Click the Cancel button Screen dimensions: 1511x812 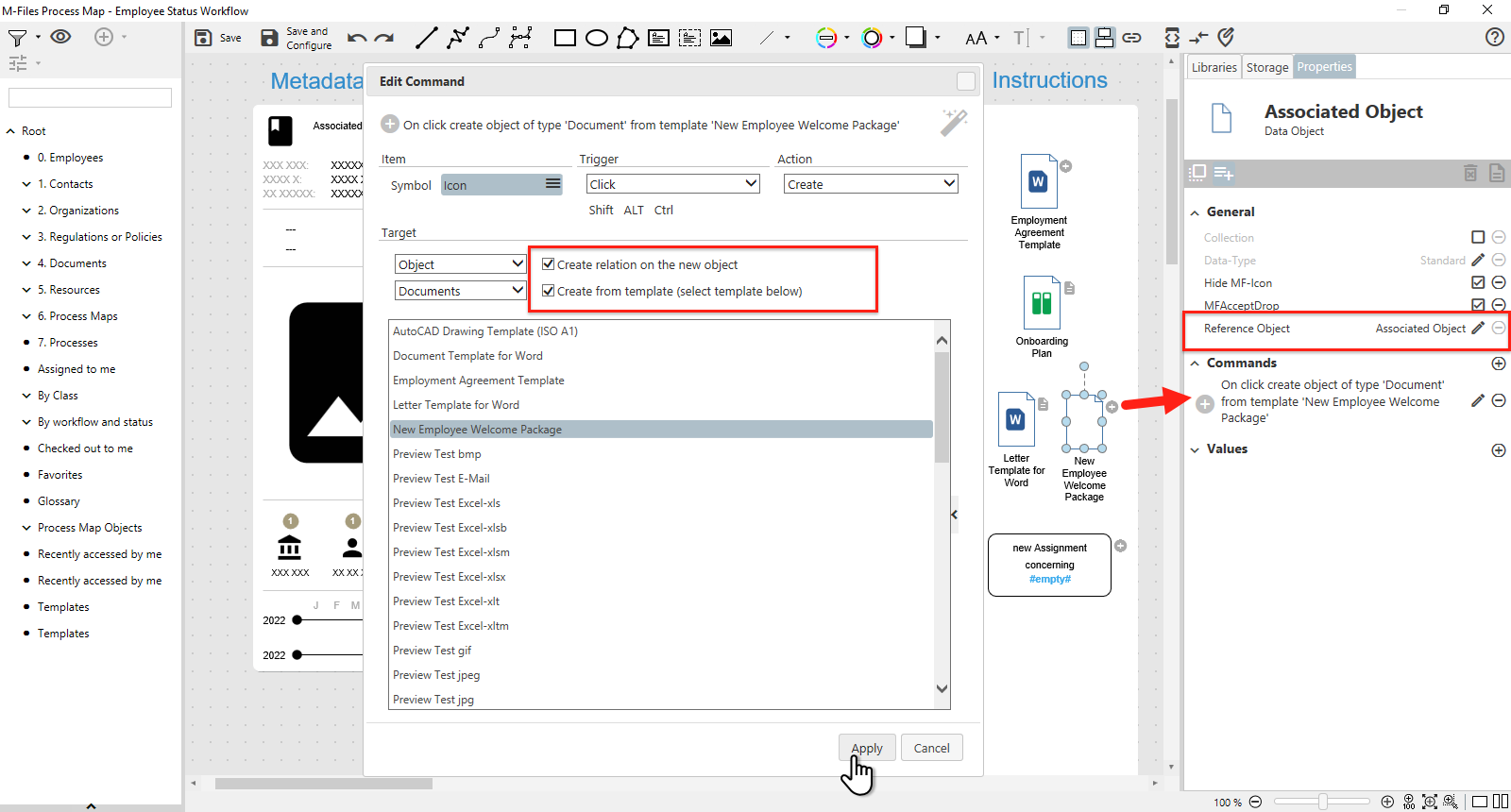[931, 748]
